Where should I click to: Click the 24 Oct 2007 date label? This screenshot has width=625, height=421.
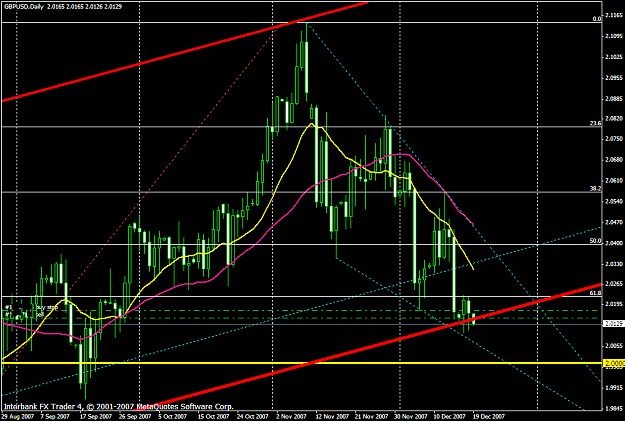click(254, 417)
